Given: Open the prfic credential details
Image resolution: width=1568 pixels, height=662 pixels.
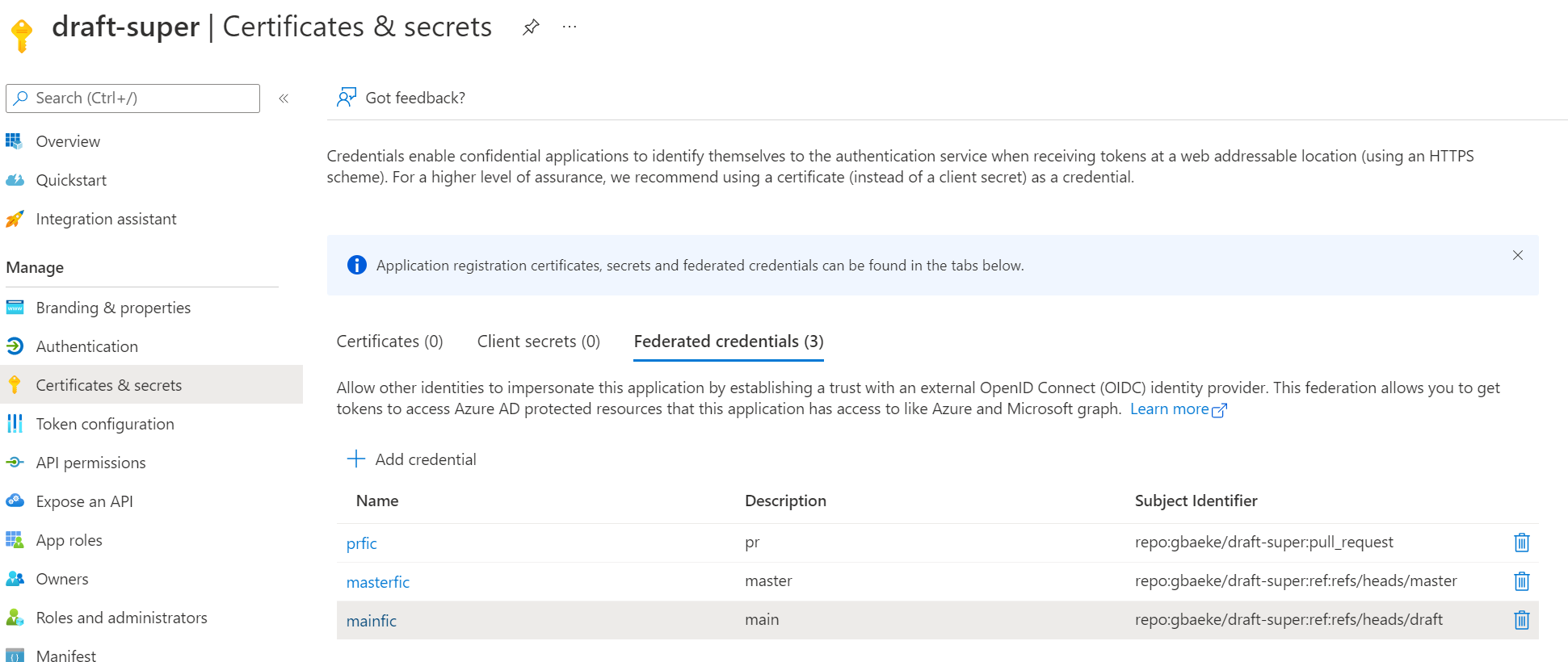Looking at the screenshot, I should (x=361, y=543).
